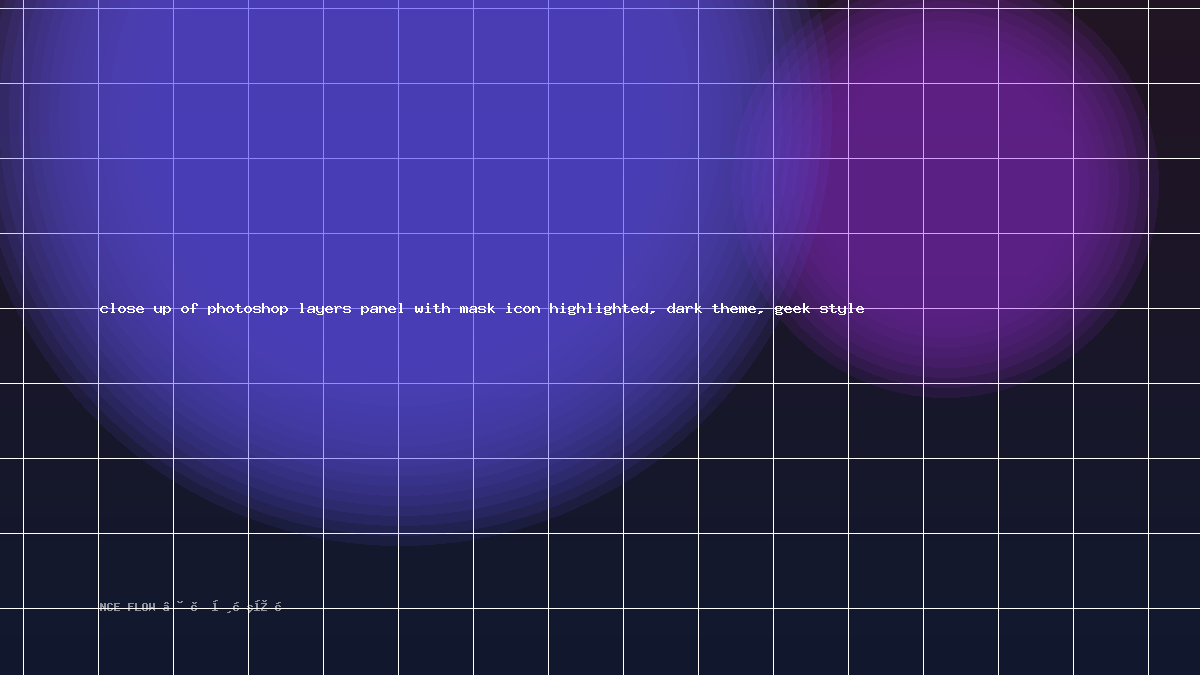Screen dimensions: 1200x675
Task: Click the garbled characters after NCE FLOW
Action: [x=222, y=607]
